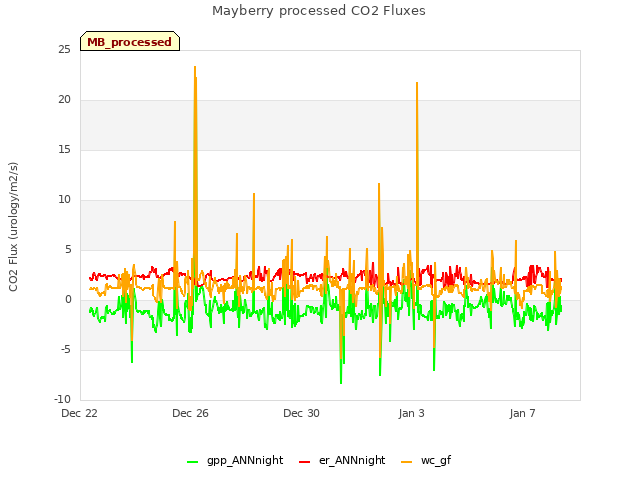Click the y-axis value -5

(66, 350)
